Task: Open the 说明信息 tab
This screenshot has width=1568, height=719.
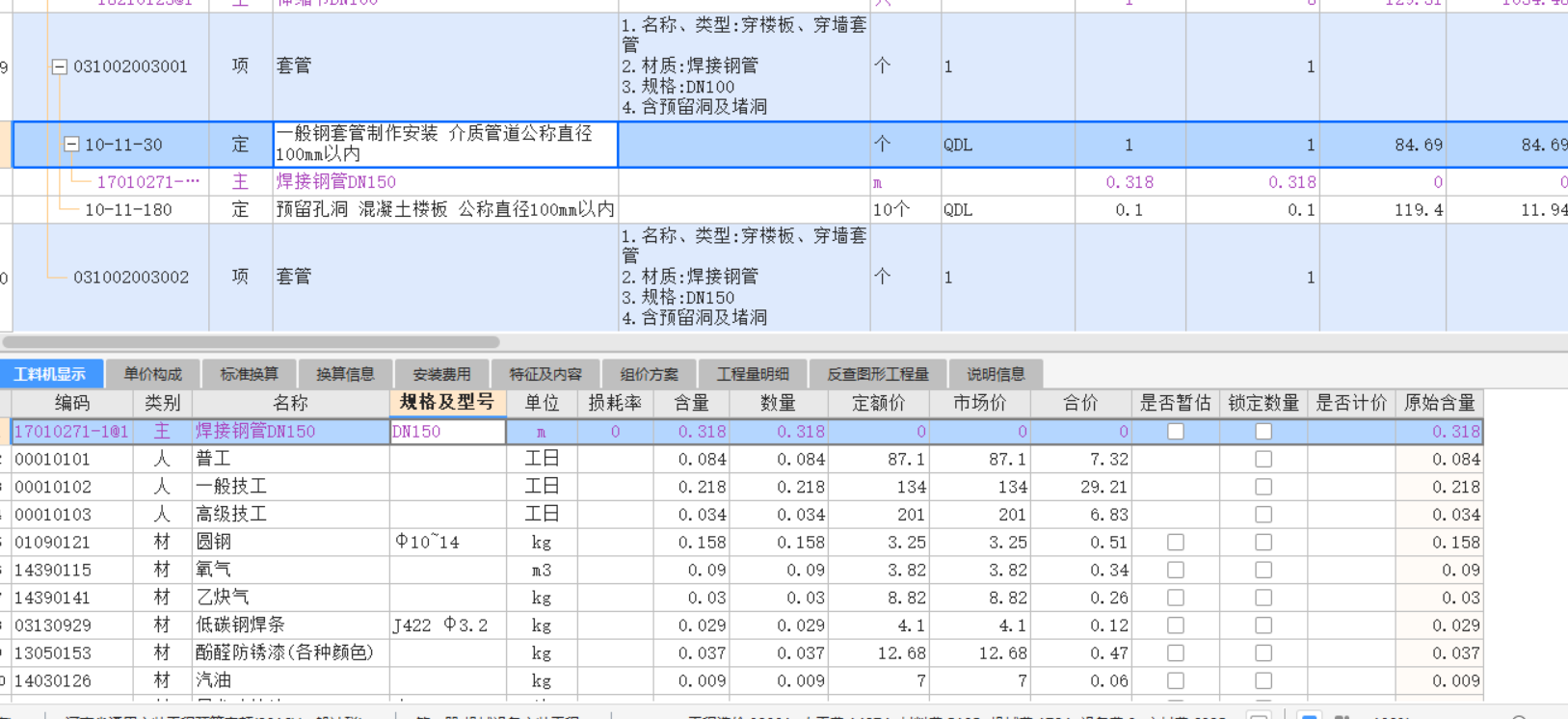Action: click(996, 374)
